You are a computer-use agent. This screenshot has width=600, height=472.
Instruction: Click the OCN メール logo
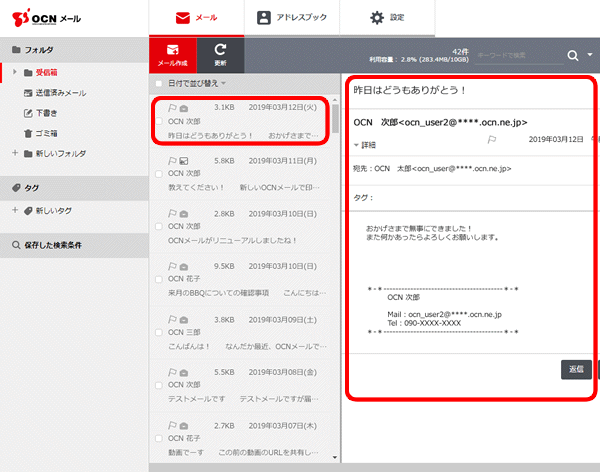pos(46,18)
